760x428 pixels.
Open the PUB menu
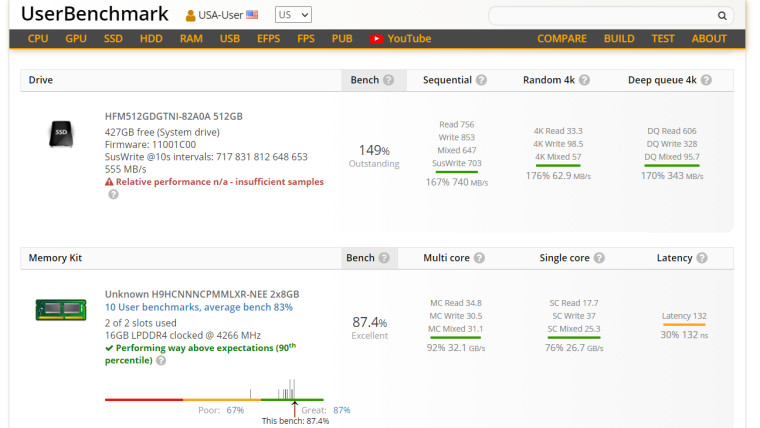pos(342,39)
